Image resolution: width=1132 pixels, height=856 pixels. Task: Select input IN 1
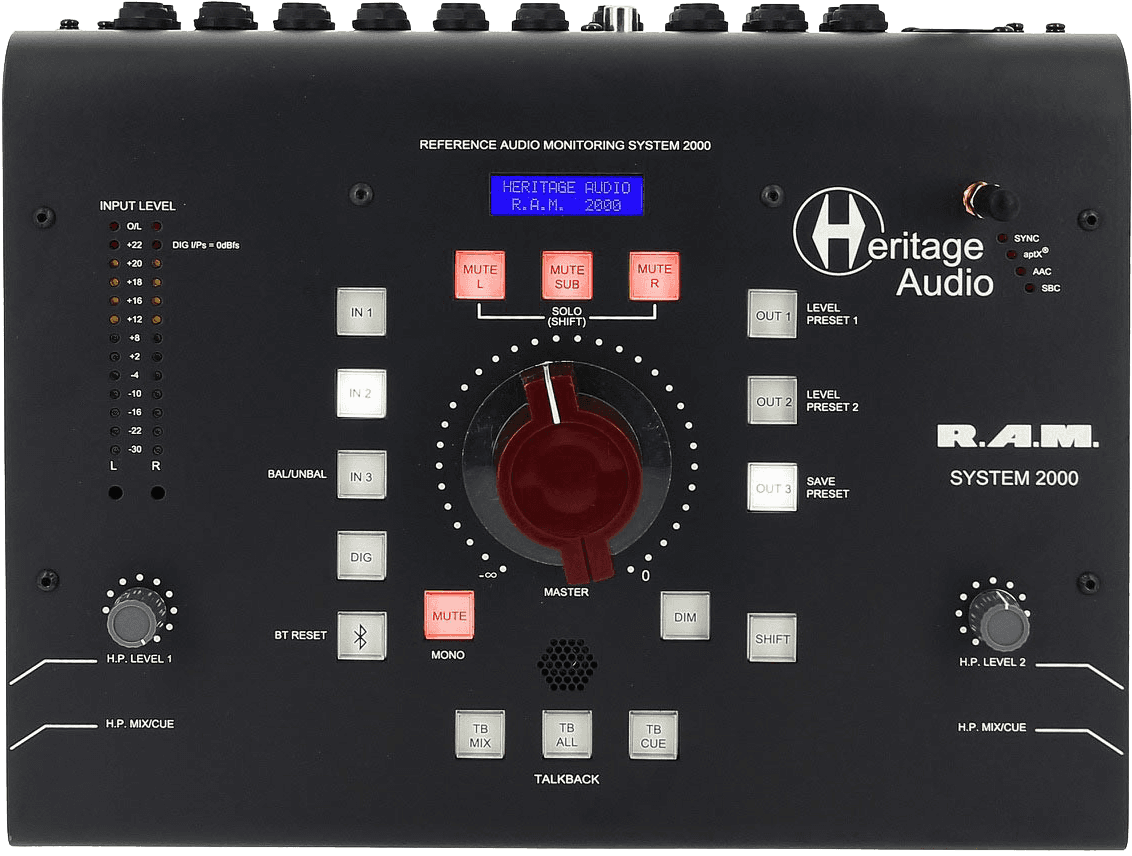tap(361, 312)
